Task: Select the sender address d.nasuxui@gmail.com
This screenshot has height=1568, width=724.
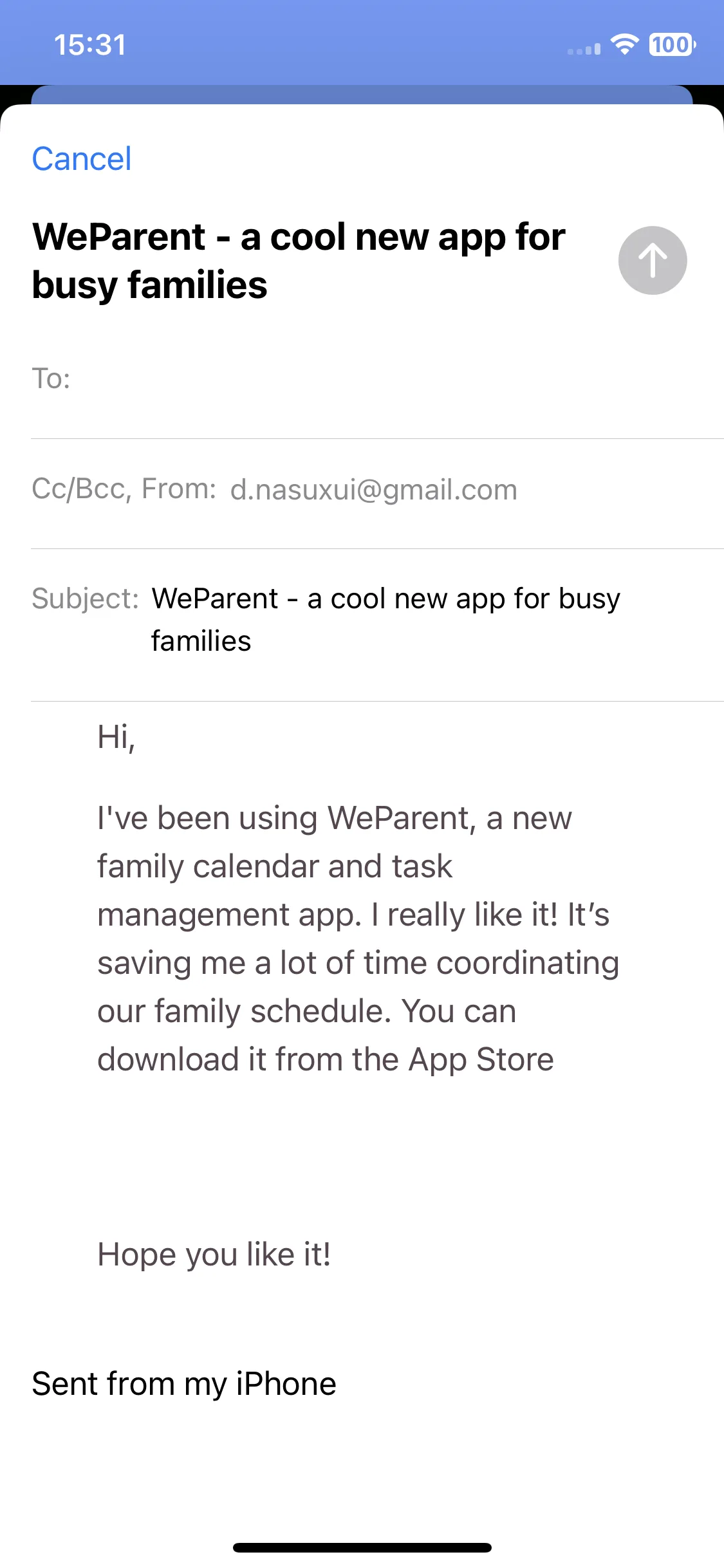Action: pyautogui.click(x=374, y=490)
